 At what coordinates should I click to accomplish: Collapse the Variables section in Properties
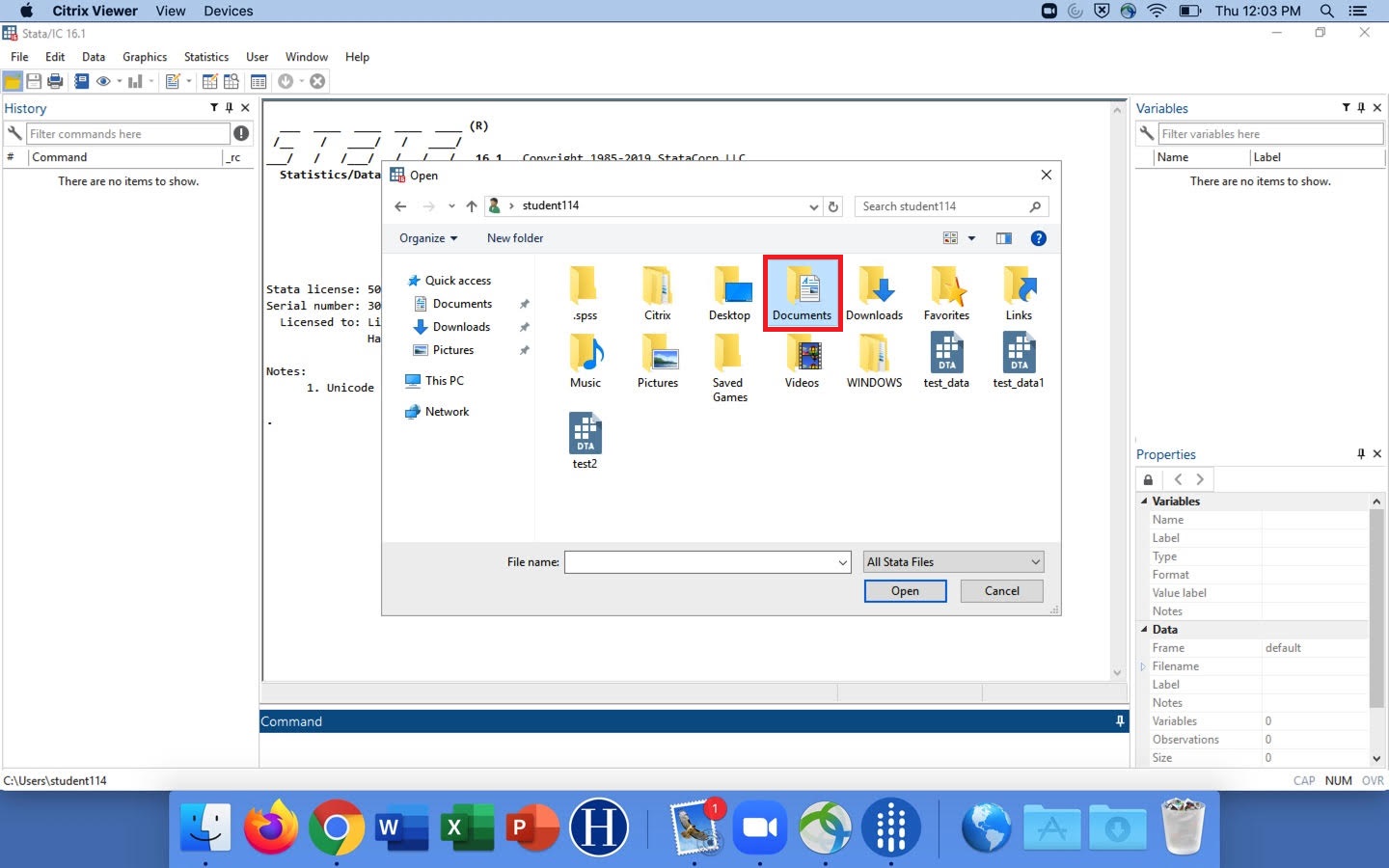(1144, 501)
